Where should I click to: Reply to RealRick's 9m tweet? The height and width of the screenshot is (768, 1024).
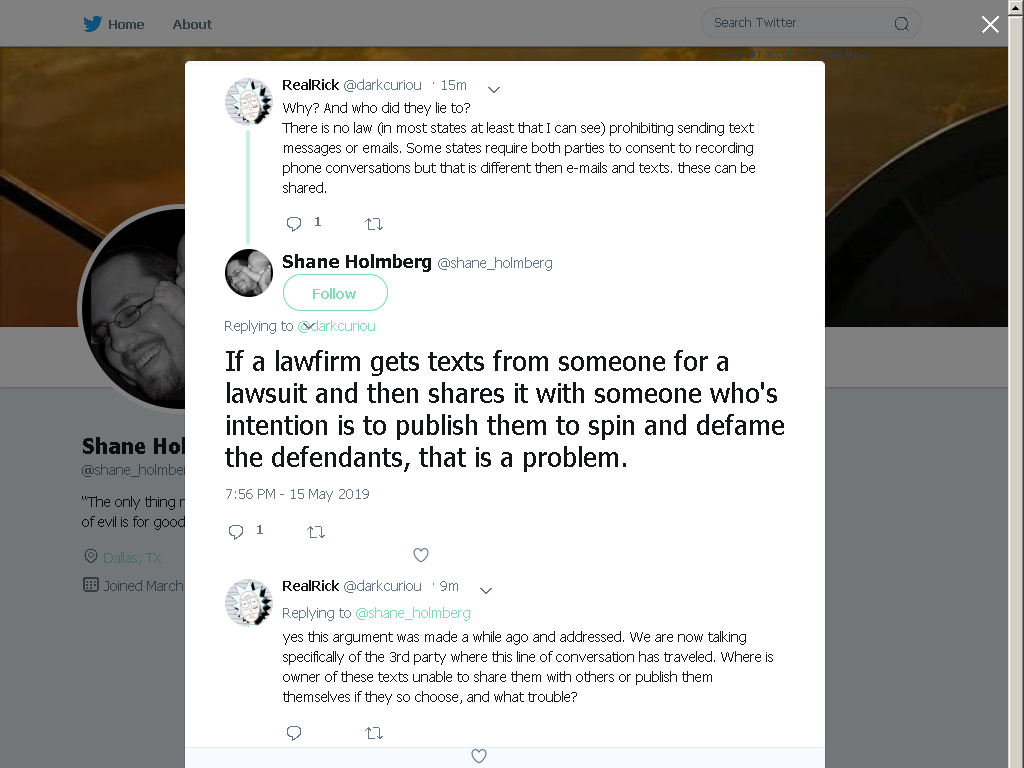pyautogui.click(x=294, y=733)
